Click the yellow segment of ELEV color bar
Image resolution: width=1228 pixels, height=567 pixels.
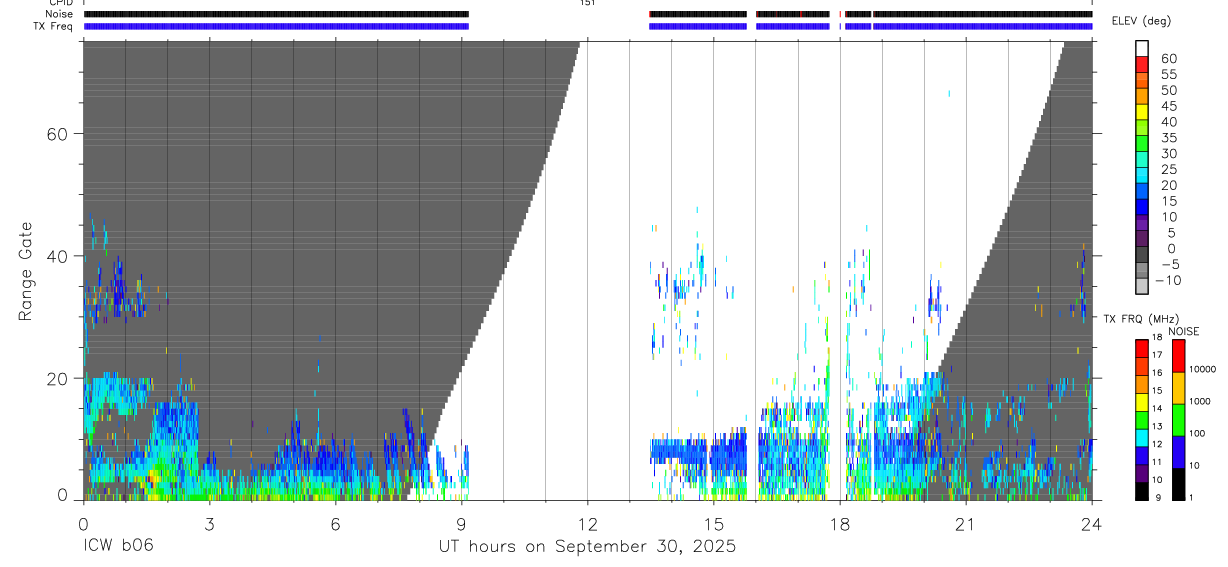pos(1142,113)
